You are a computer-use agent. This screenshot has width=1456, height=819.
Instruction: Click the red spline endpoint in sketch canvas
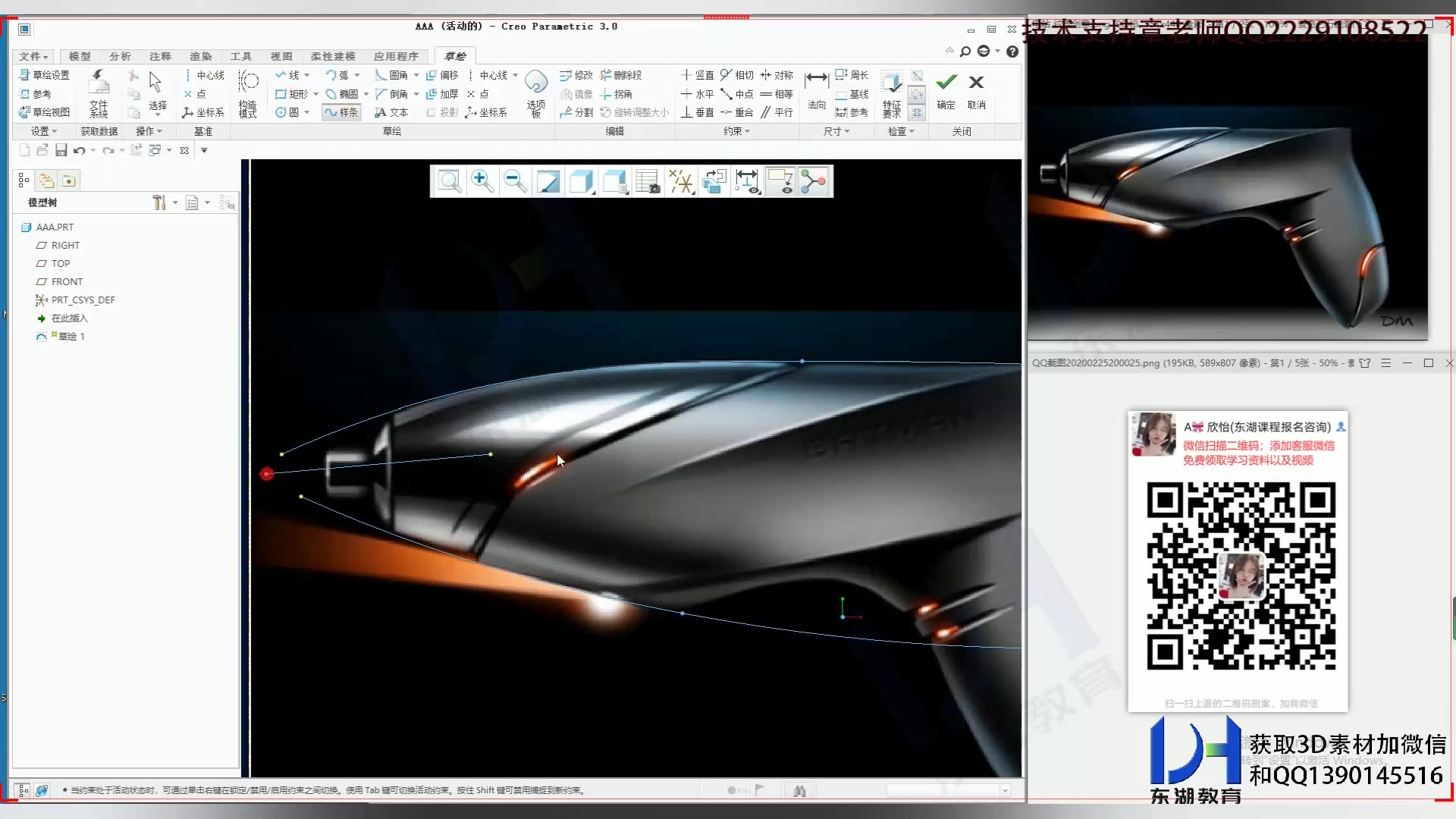point(266,474)
